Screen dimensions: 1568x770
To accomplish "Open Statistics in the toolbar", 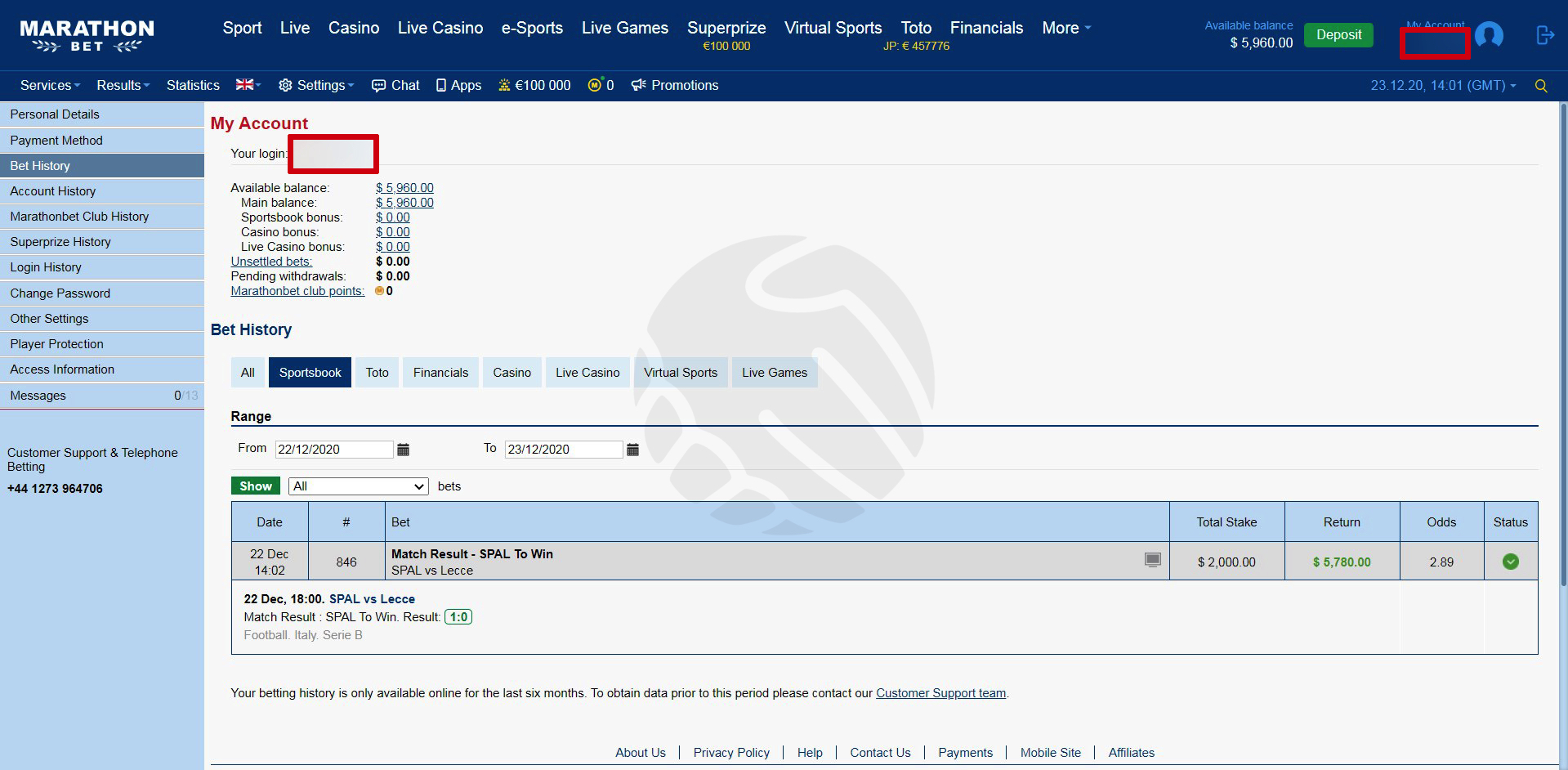I will coord(193,85).
